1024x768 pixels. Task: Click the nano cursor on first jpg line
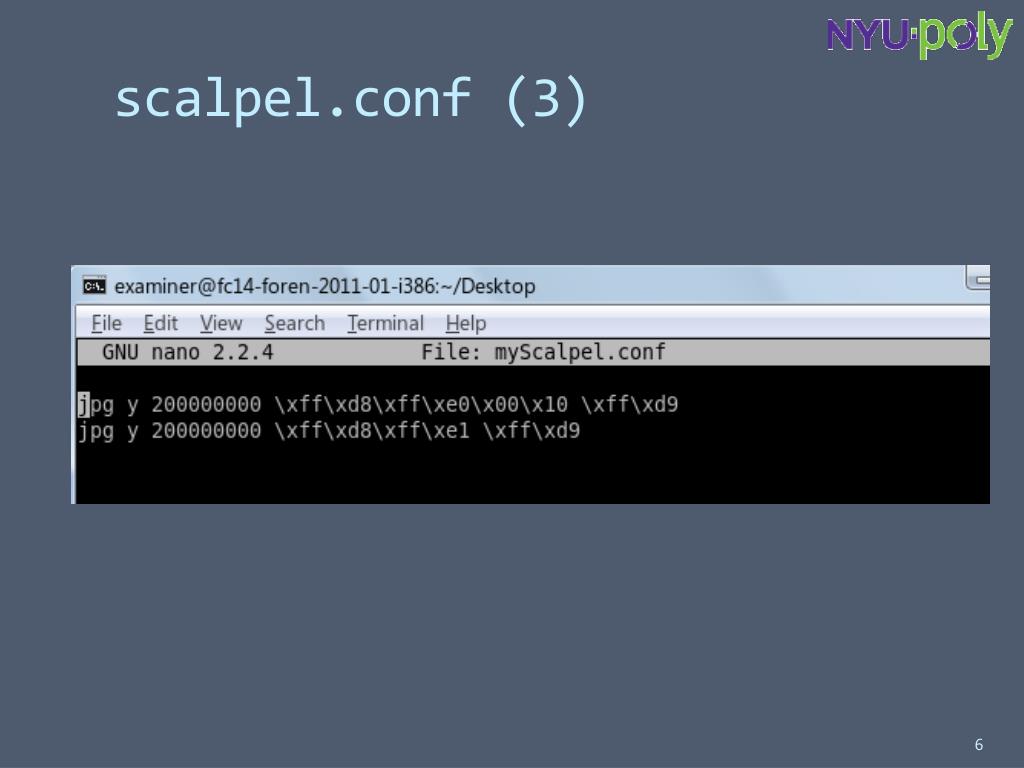tap(83, 404)
